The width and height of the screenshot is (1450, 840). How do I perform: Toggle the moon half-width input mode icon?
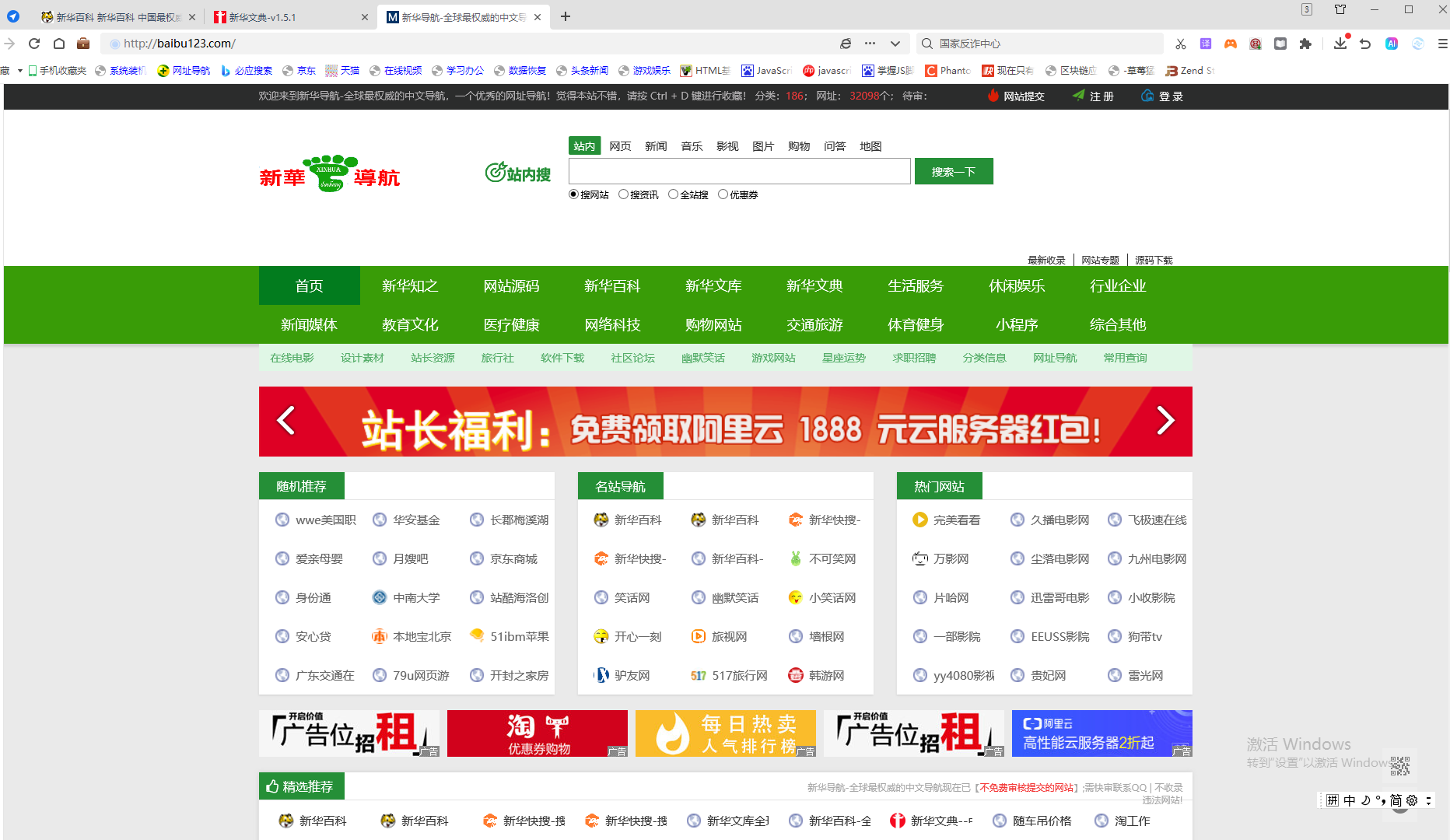[1365, 800]
